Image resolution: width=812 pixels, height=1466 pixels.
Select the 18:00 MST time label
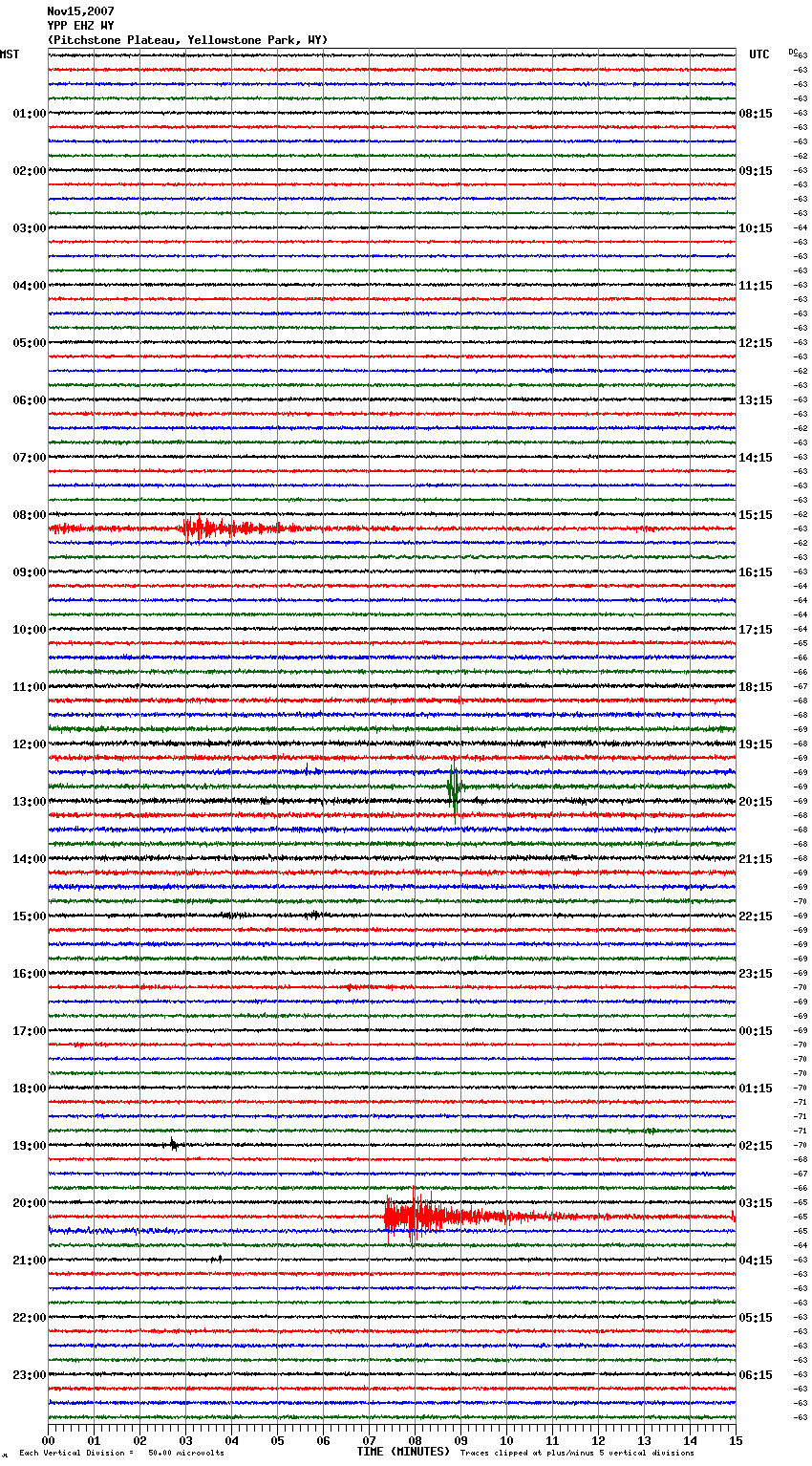[x=29, y=1089]
